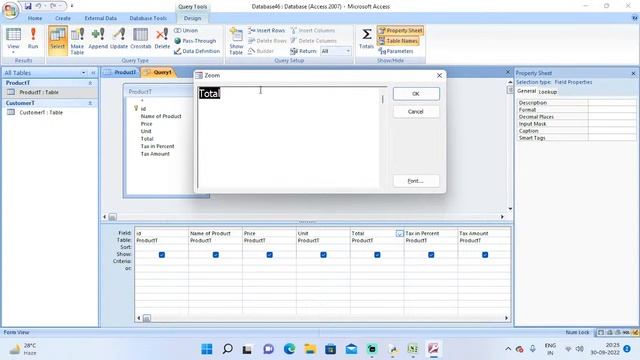Open the query Parameters dialog
This screenshot has width=640, height=360.
tap(396, 51)
